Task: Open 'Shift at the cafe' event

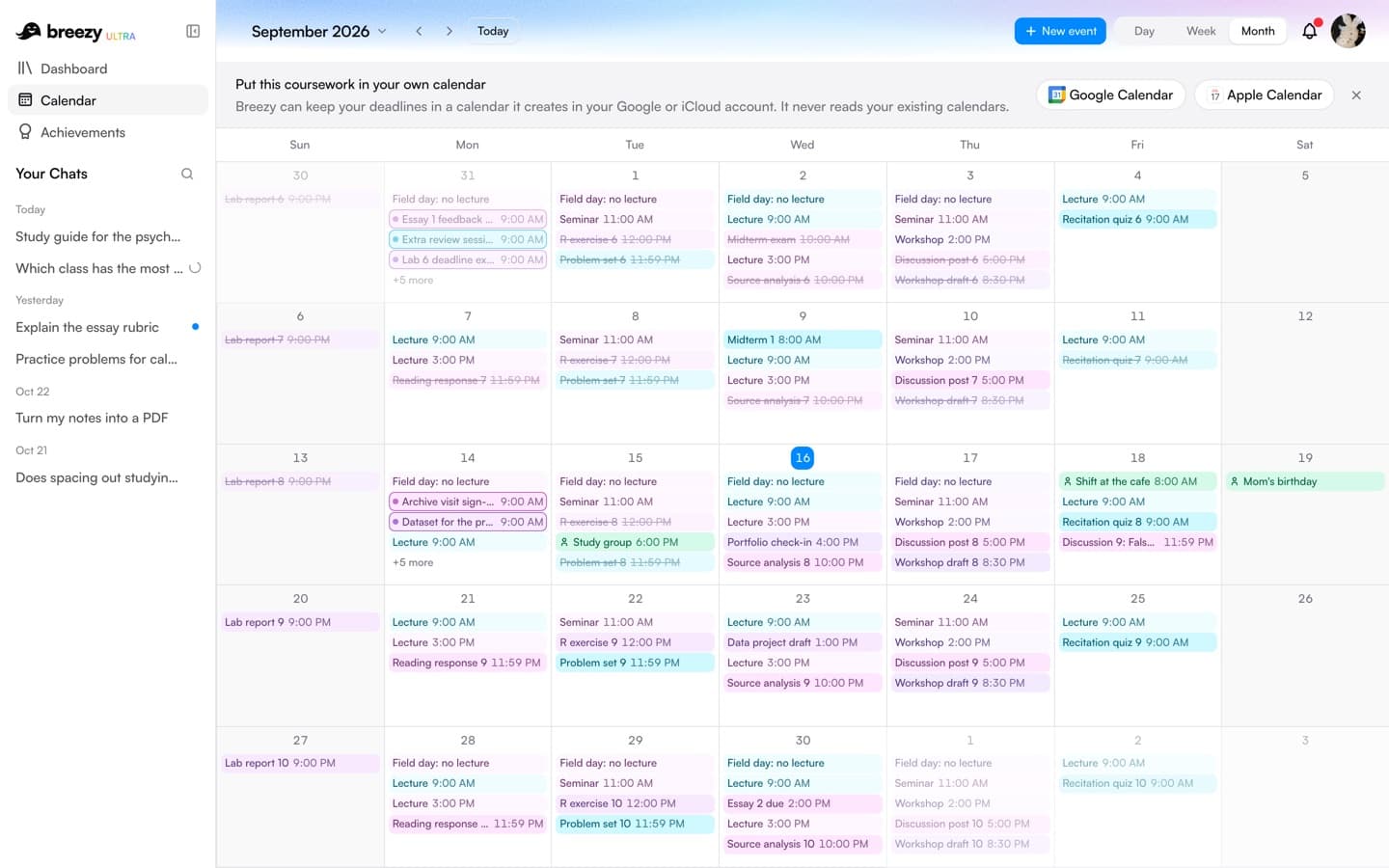Action: (x=1137, y=481)
